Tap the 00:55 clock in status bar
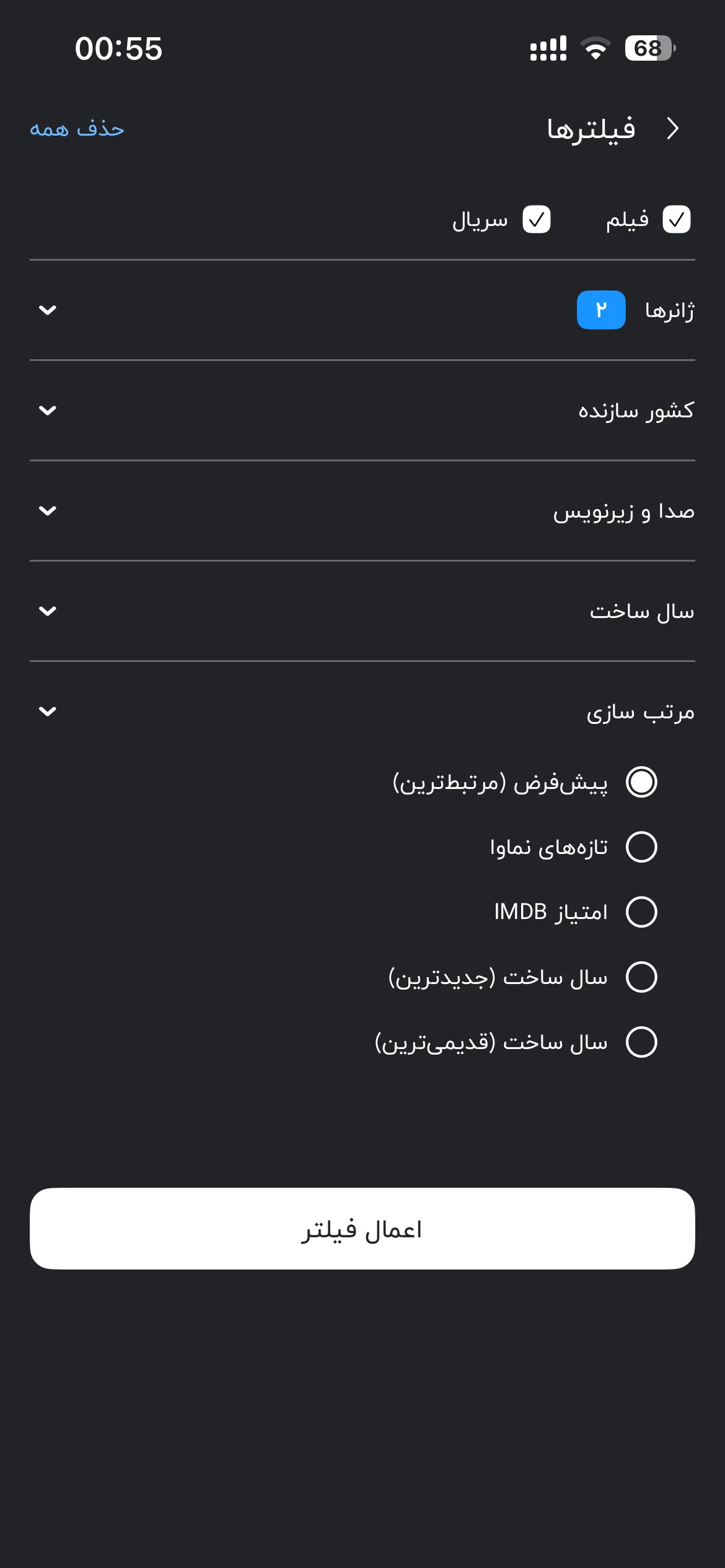Viewport: 725px width, 1568px height. [x=118, y=48]
